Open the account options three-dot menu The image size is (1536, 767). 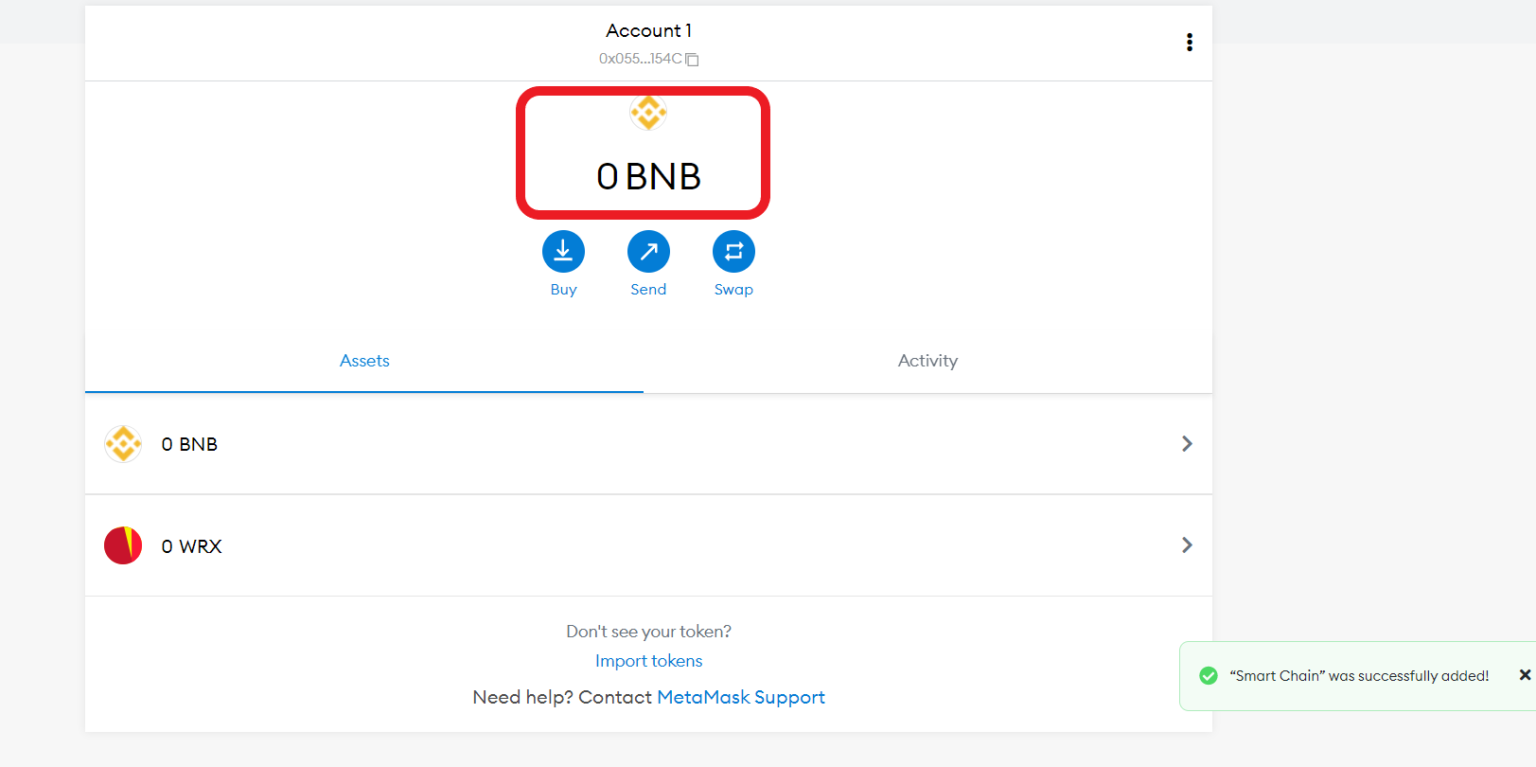click(x=1189, y=42)
